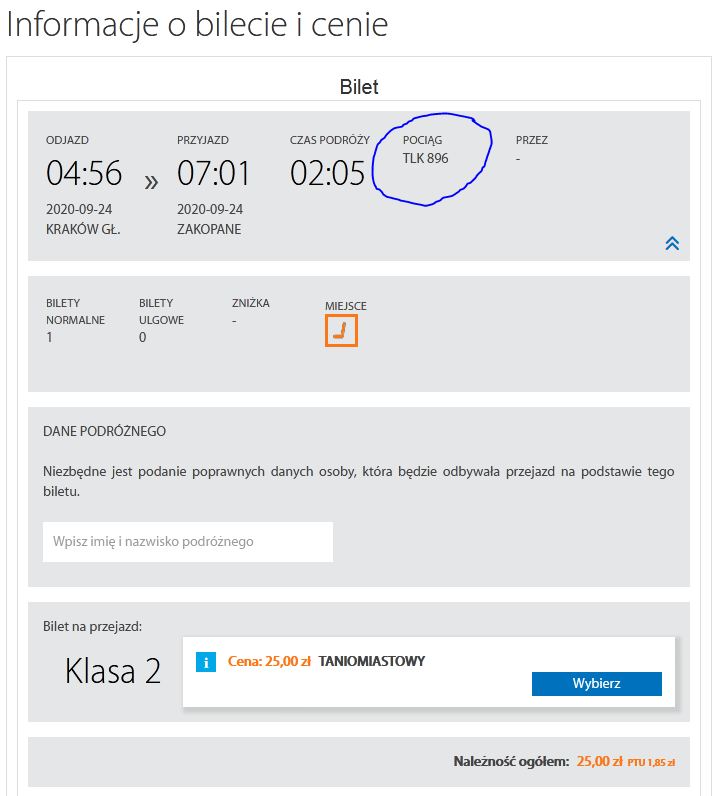
Task: Click the ZAKOPANE arrival station
Action: tap(209, 229)
